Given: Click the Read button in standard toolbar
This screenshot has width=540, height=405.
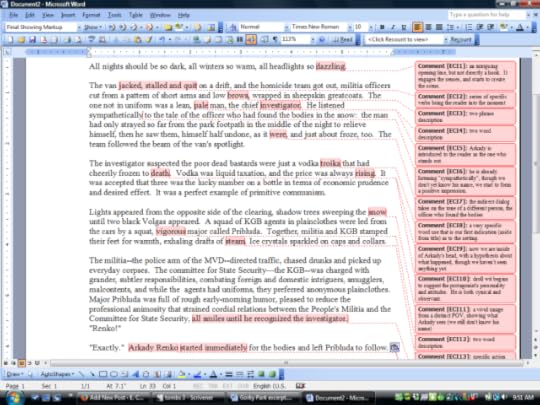Looking at the screenshot, I should [342, 40].
